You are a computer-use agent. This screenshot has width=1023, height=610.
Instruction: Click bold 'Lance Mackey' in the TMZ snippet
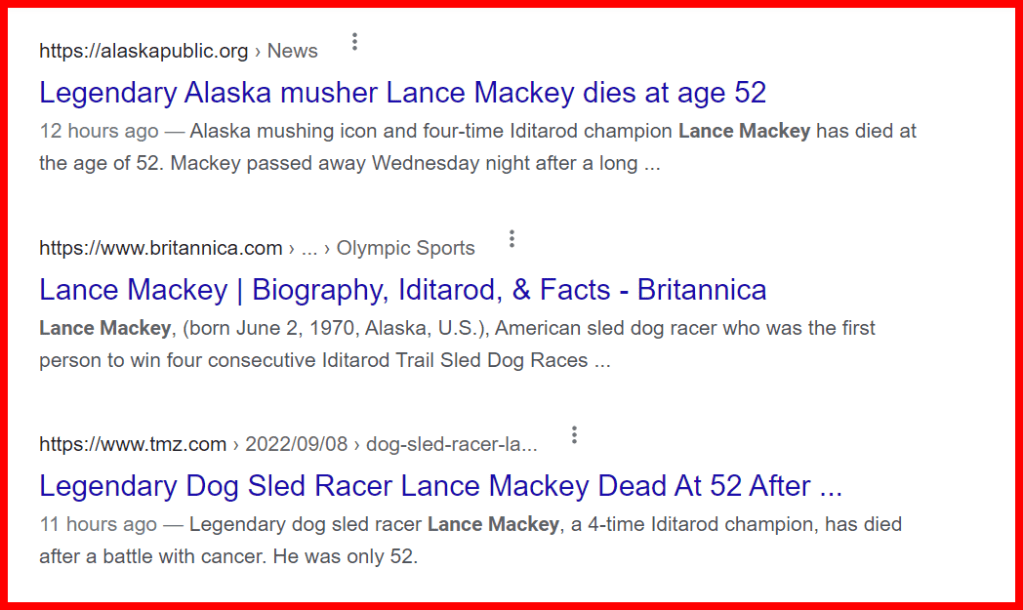(x=493, y=524)
